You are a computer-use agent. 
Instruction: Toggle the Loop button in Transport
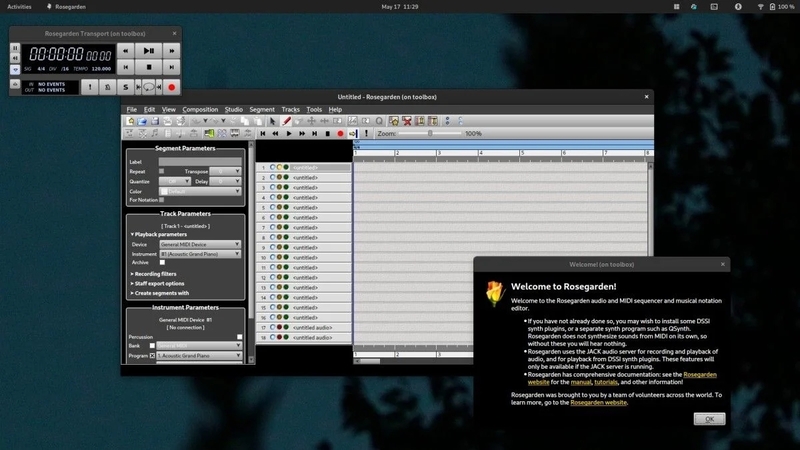pos(148,87)
